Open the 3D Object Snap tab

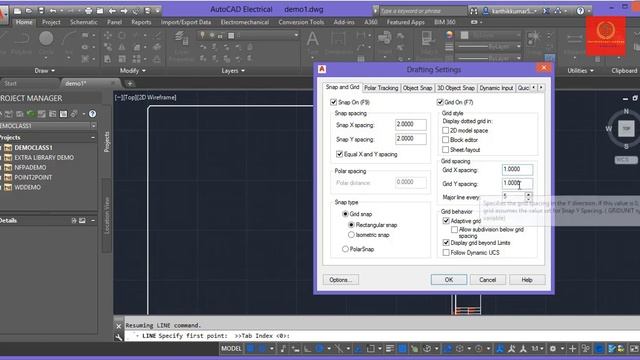click(456, 88)
